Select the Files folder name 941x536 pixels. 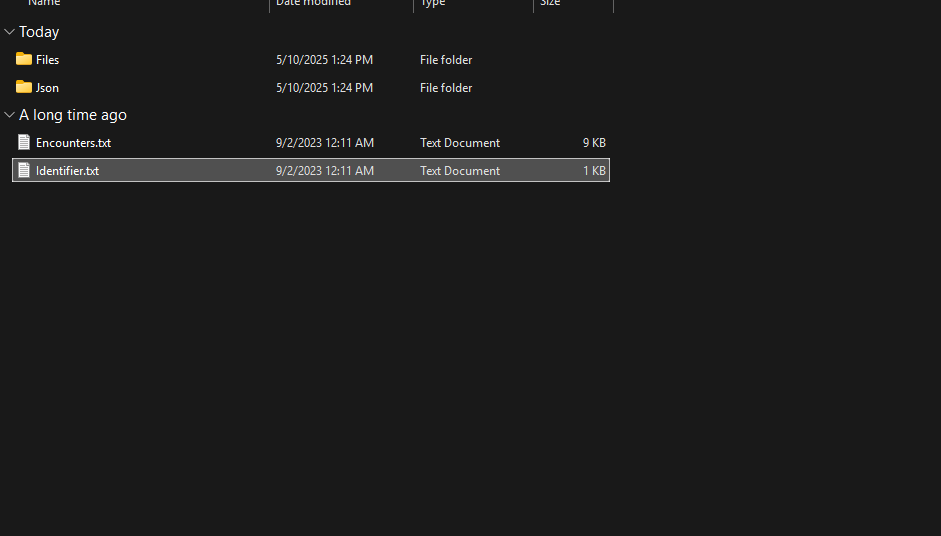coord(47,60)
